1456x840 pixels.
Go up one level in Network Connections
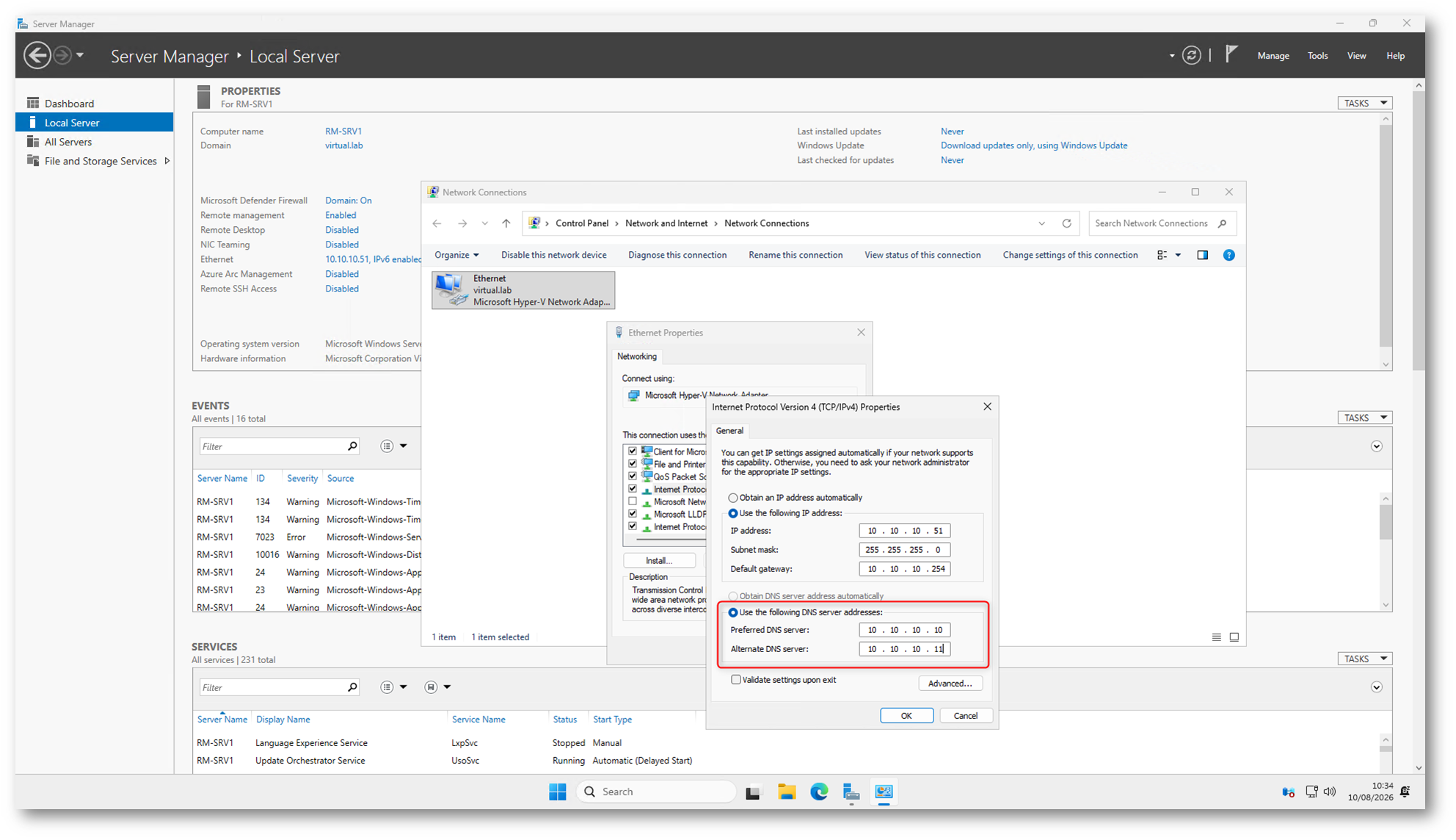click(x=506, y=223)
